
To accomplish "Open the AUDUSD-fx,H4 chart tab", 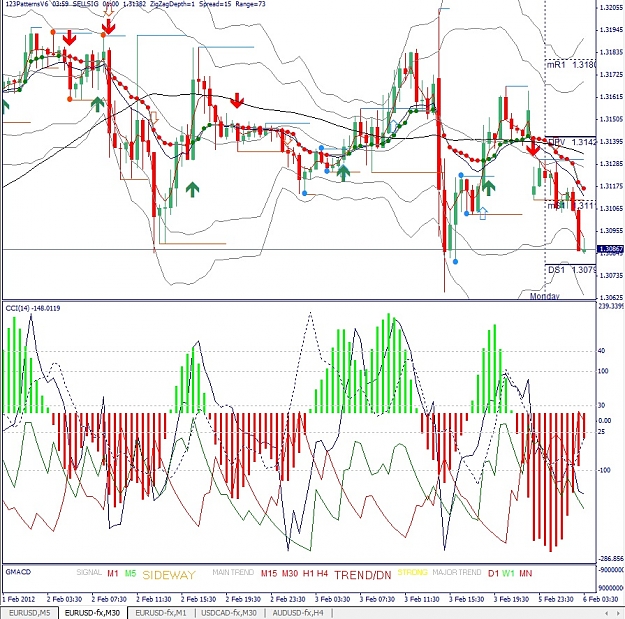I will pyautogui.click(x=298, y=613).
